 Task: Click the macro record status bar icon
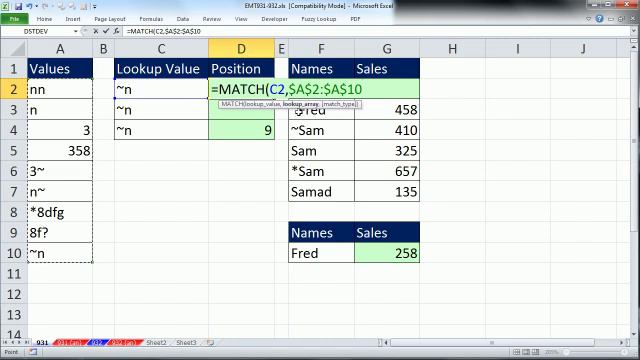[x=33, y=352]
